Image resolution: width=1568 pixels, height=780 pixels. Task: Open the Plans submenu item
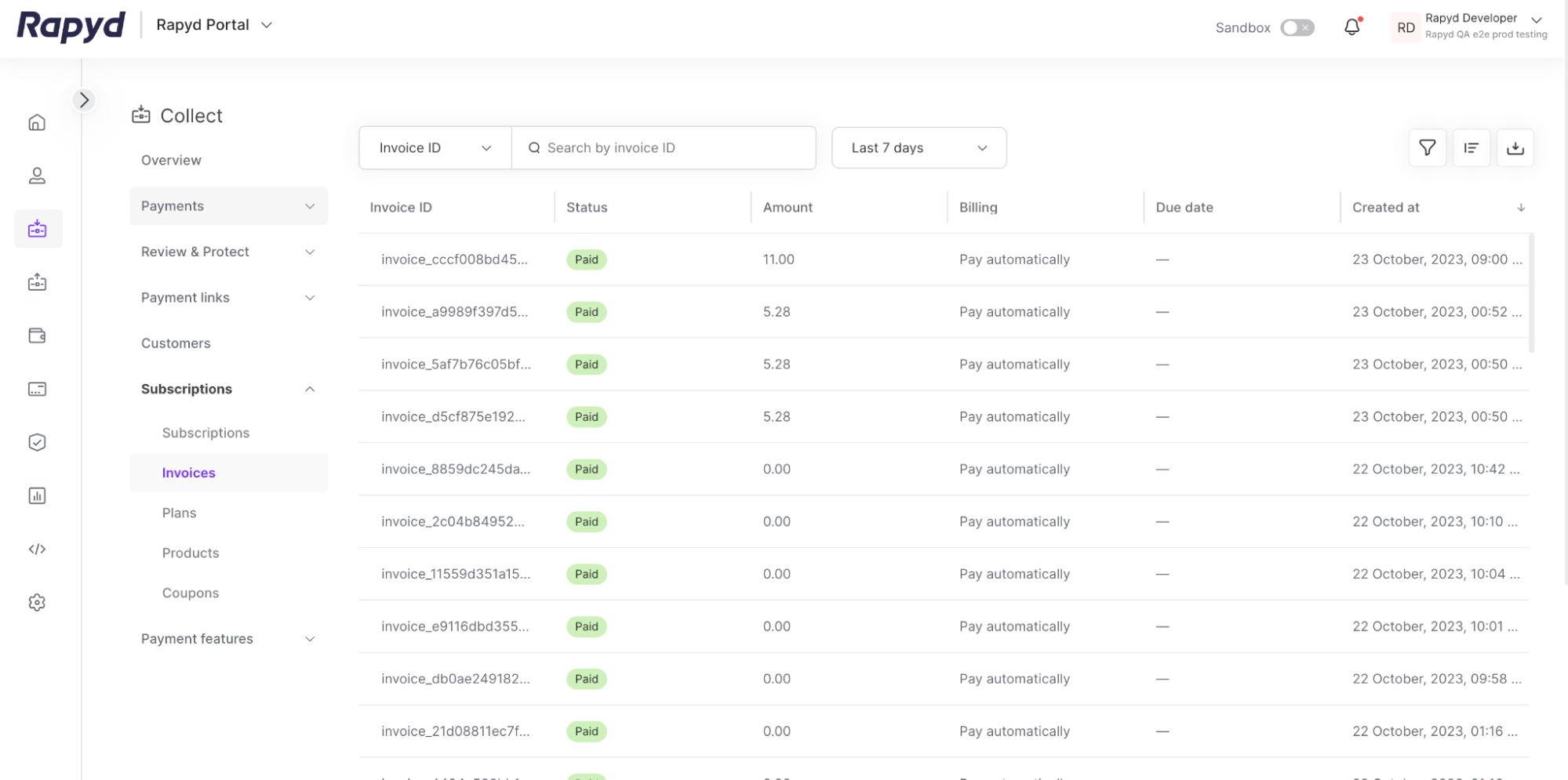(179, 513)
